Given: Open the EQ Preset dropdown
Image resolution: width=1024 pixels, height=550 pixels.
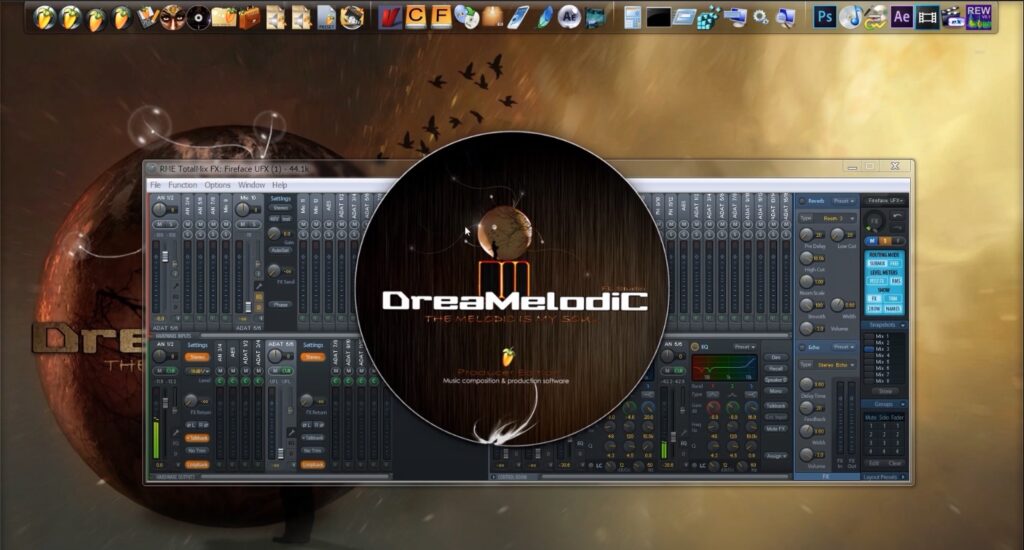Looking at the screenshot, I should click(x=745, y=347).
